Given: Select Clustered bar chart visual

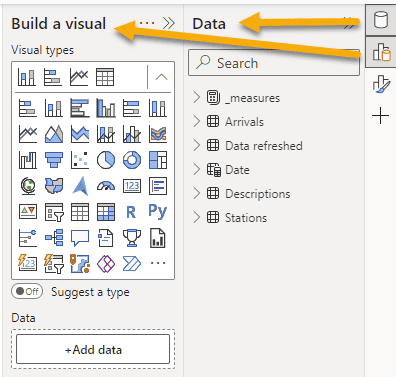Looking at the screenshot, I should pyautogui.click(x=80, y=108).
